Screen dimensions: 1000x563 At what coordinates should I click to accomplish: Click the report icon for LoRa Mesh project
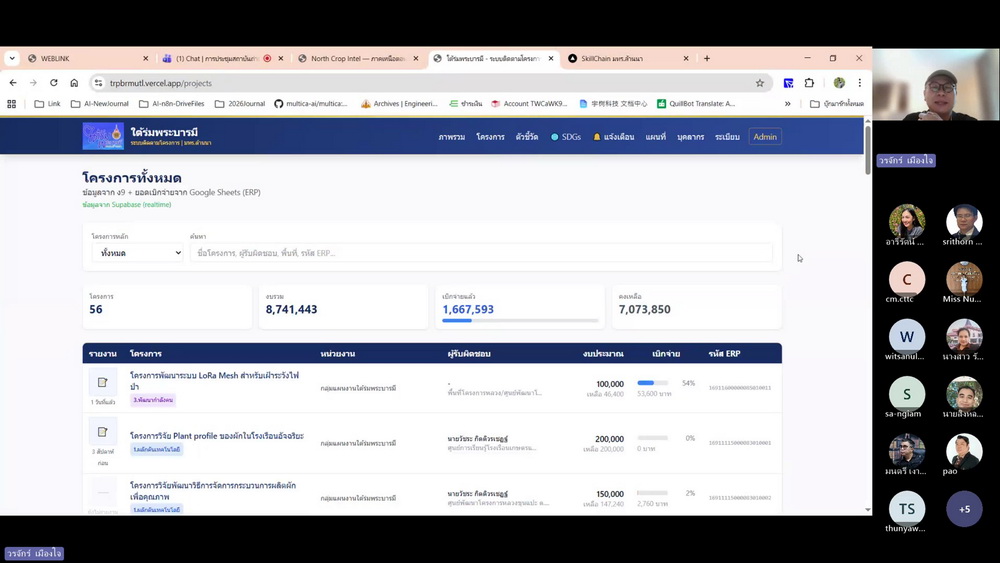(102, 382)
